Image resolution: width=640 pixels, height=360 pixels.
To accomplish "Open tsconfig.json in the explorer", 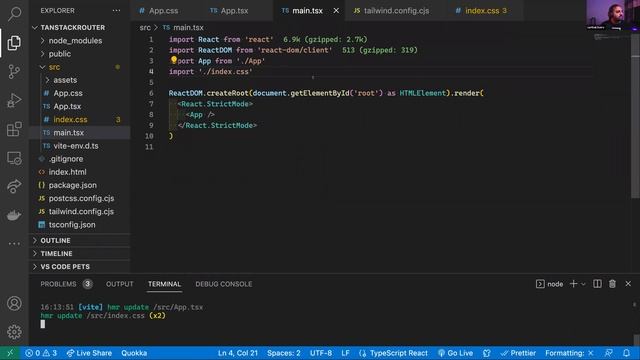I will click(x=80, y=224).
